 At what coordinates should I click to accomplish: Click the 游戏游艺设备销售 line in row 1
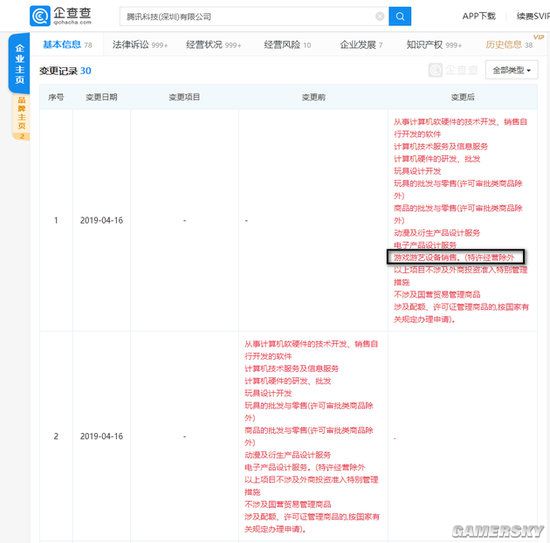pos(454,257)
